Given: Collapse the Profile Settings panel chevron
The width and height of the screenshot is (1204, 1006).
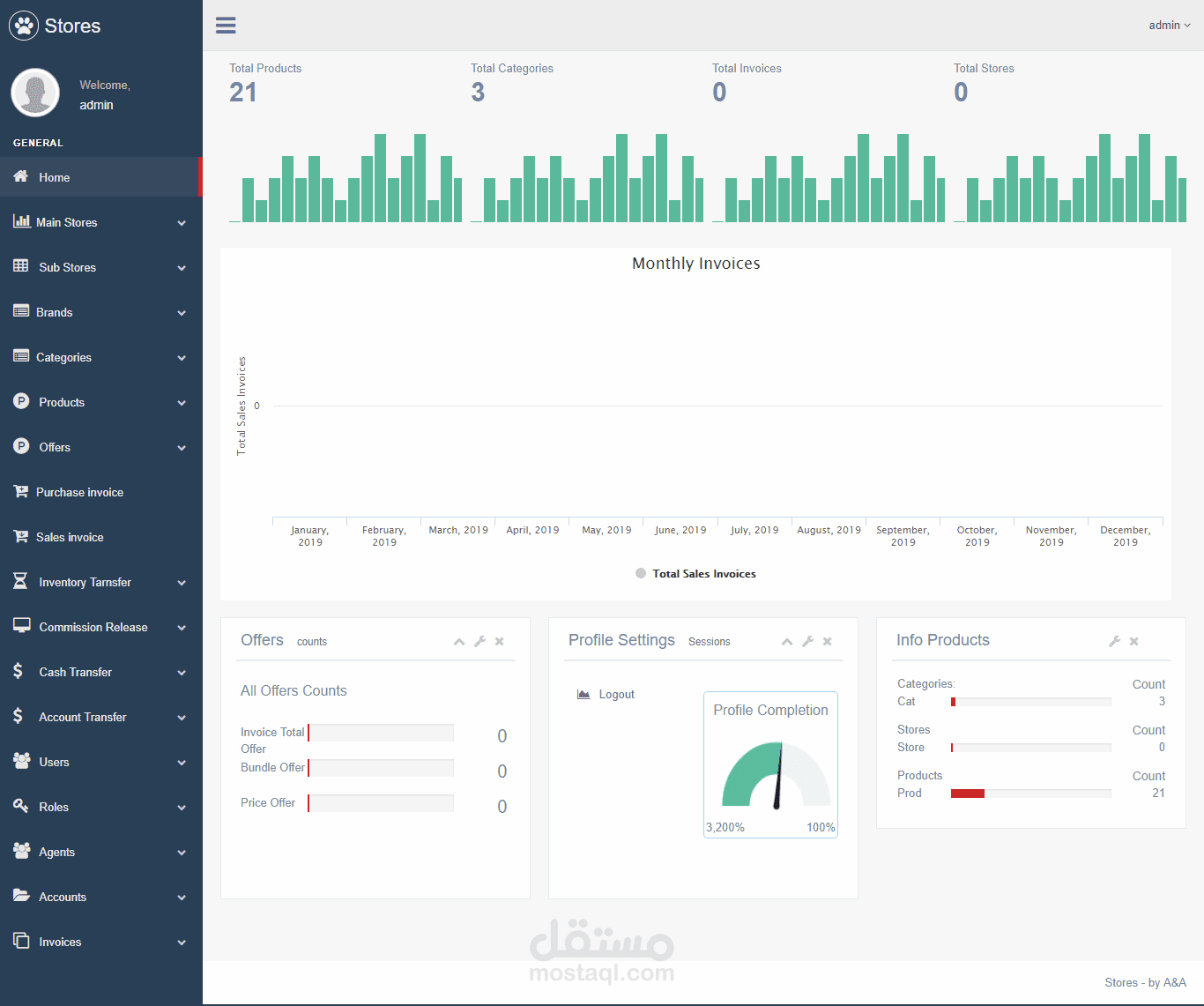Looking at the screenshot, I should click(787, 642).
